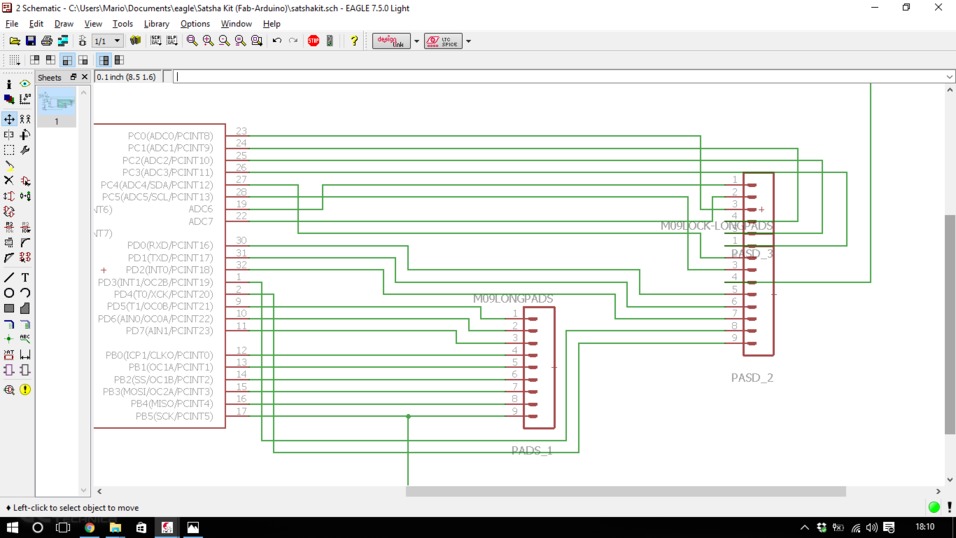Screen dimensions: 956x538
Task: Select the Add part tool
Action: click(25, 181)
